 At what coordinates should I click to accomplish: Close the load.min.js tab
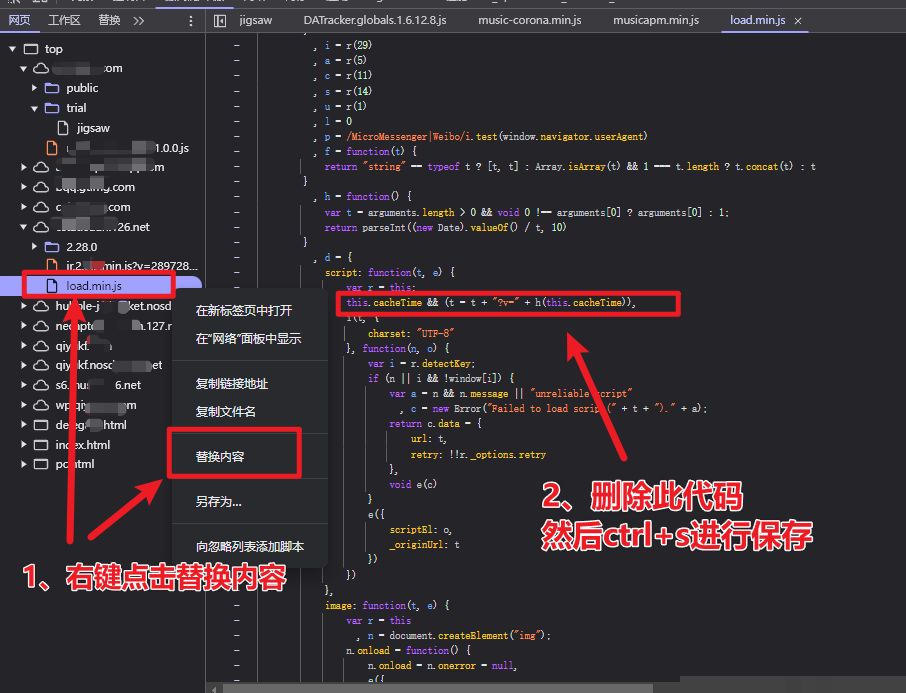pyautogui.click(x=797, y=19)
